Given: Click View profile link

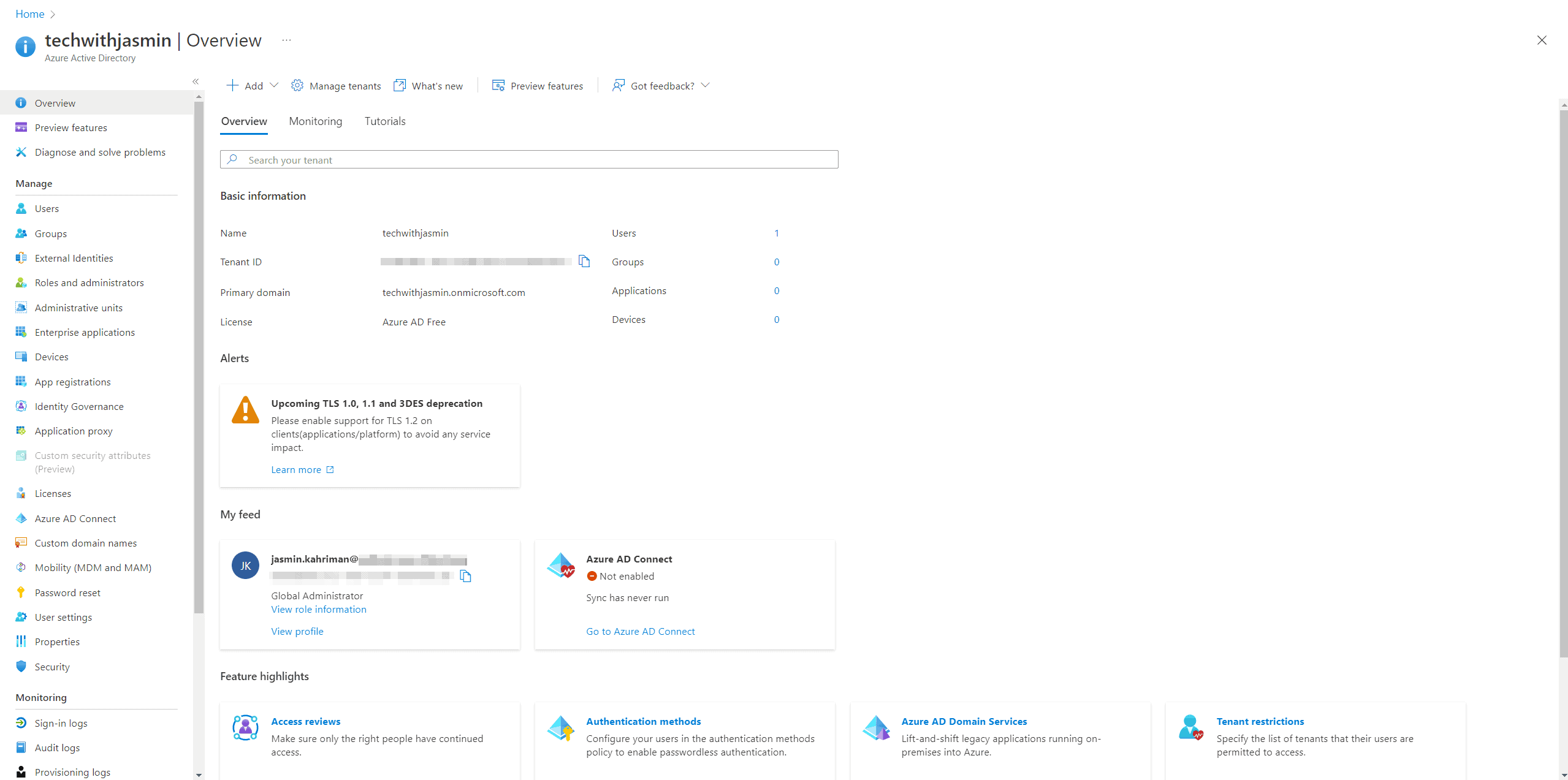Looking at the screenshot, I should click(x=297, y=631).
